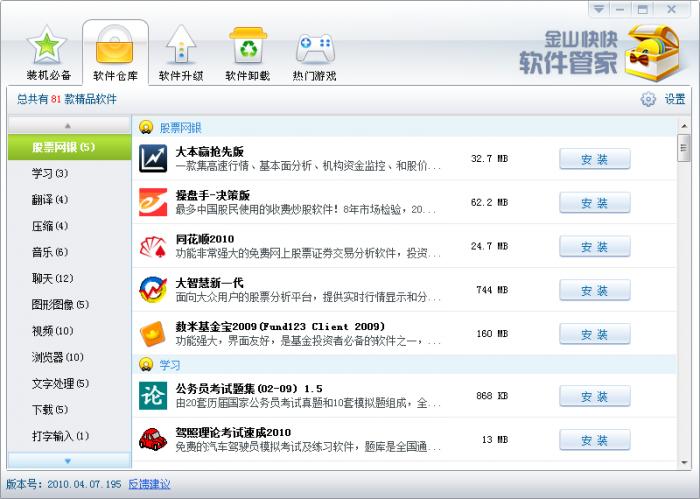Install 公务员考试题集 with 安装 button
700x499 pixels.
[595, 396]
